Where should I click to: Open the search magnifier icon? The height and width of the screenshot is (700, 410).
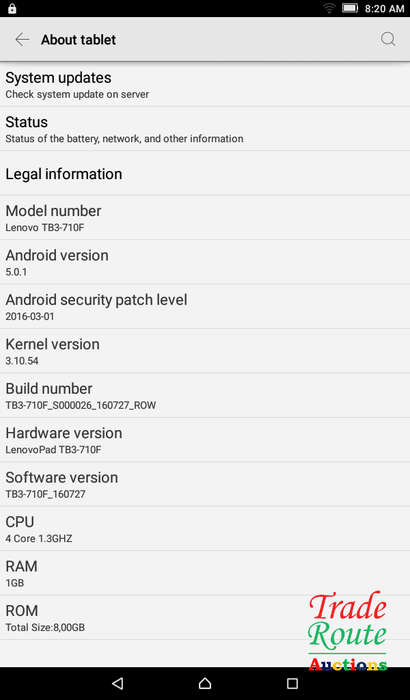[388, 39]
